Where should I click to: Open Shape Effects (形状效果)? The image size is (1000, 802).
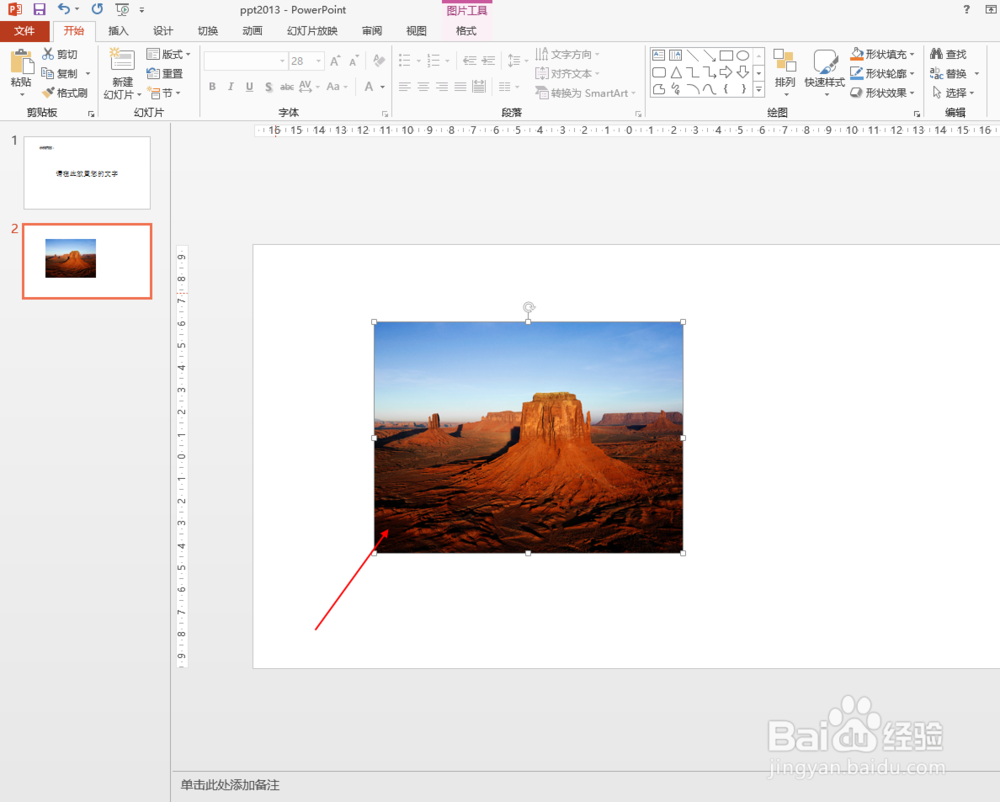(883, 93)
